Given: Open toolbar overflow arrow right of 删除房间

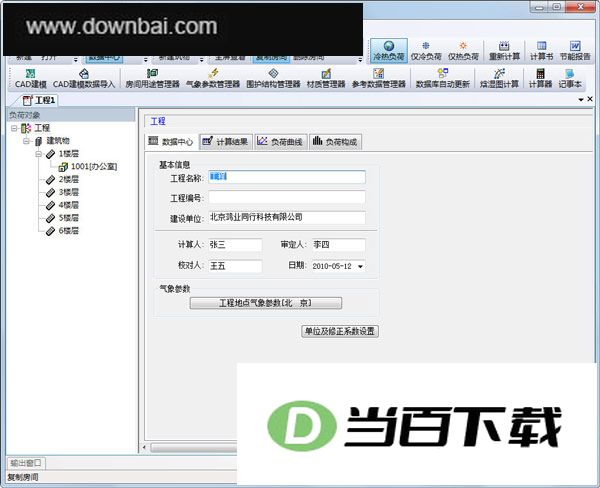Looking at the screenshot, I should point(360,60).
